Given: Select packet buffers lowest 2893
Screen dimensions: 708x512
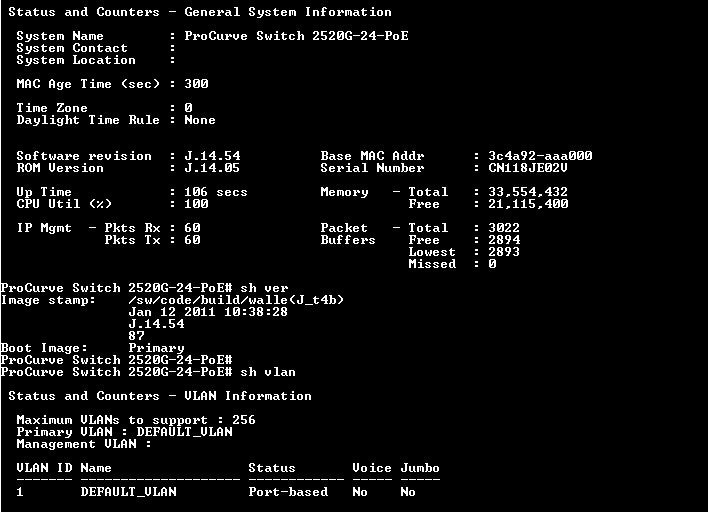Looking at the screenshot, I should click(504, 252).
